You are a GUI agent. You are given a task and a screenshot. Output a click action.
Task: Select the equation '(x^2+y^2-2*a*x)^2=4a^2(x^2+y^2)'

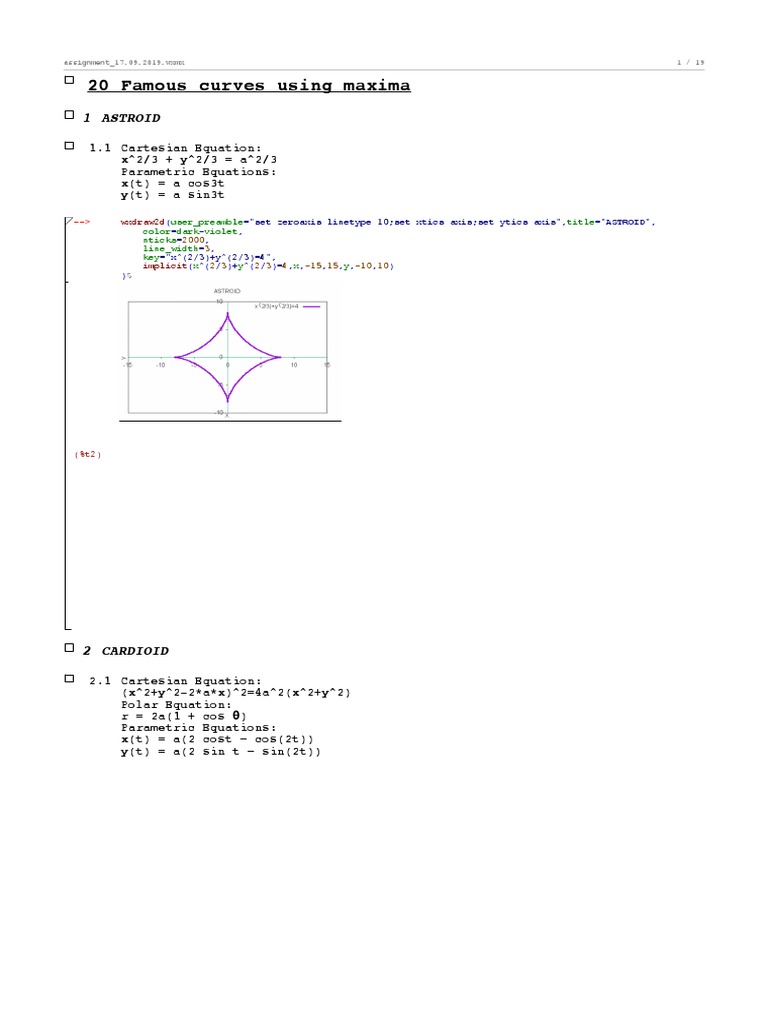click(236, 693)
